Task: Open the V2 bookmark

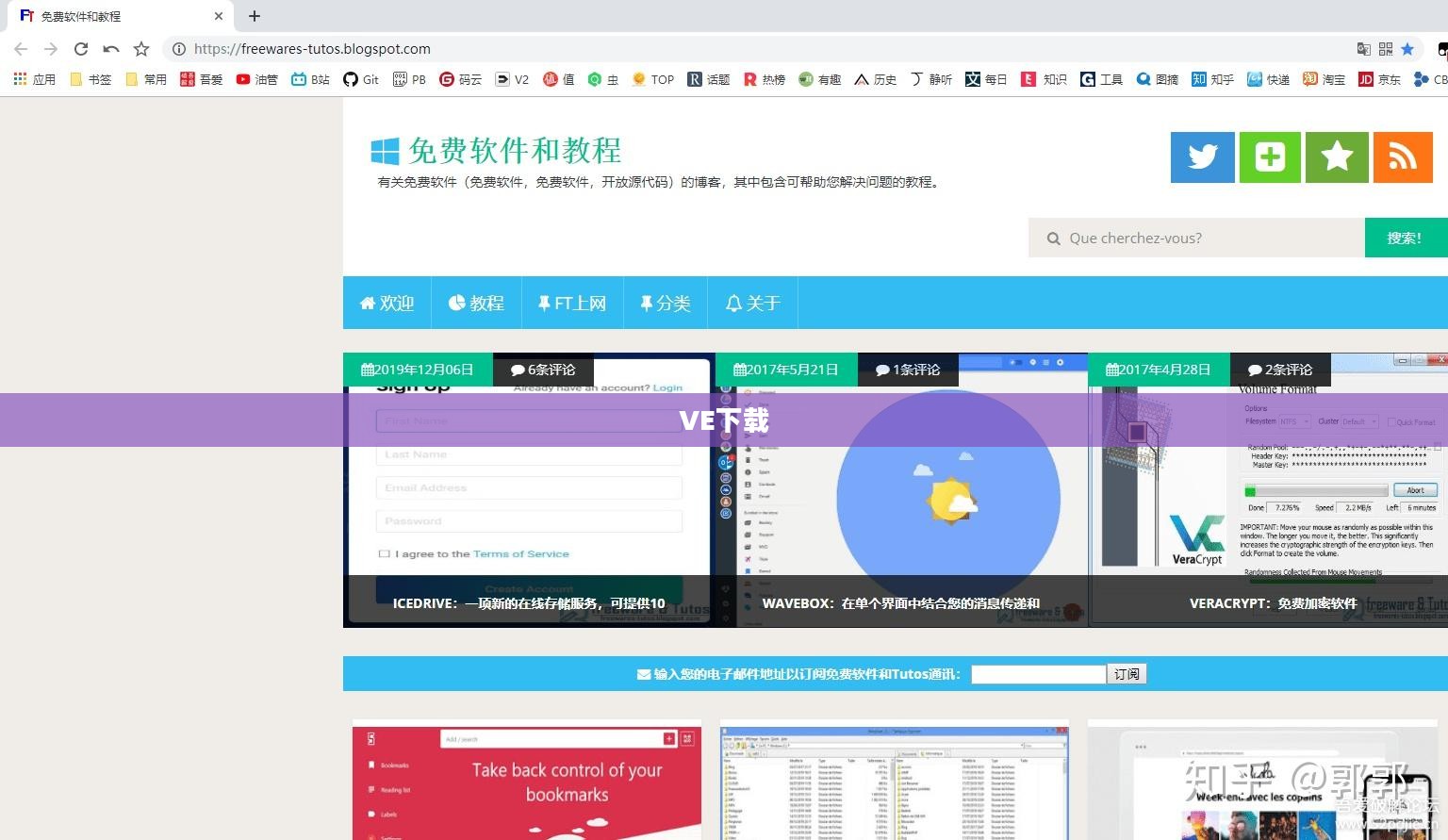Action: 513,79
